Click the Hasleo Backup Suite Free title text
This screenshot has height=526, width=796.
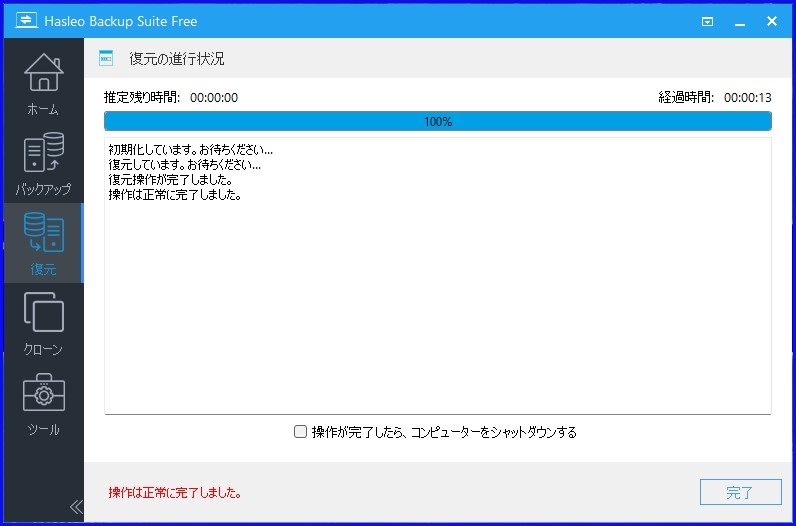[121, 21]
